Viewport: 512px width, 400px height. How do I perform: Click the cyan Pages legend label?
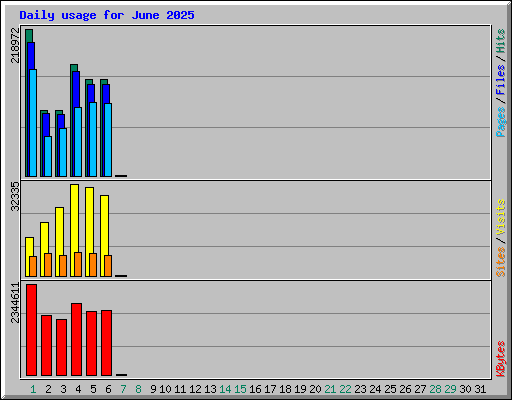point(501,122)
